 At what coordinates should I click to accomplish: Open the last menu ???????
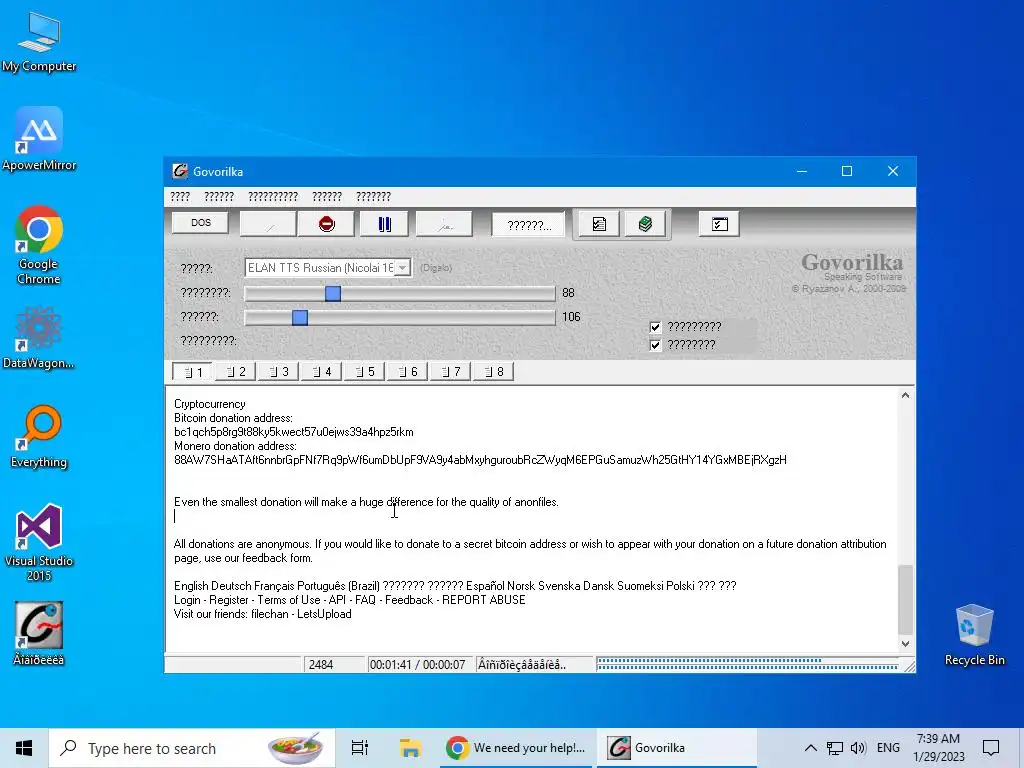(373, 197)
